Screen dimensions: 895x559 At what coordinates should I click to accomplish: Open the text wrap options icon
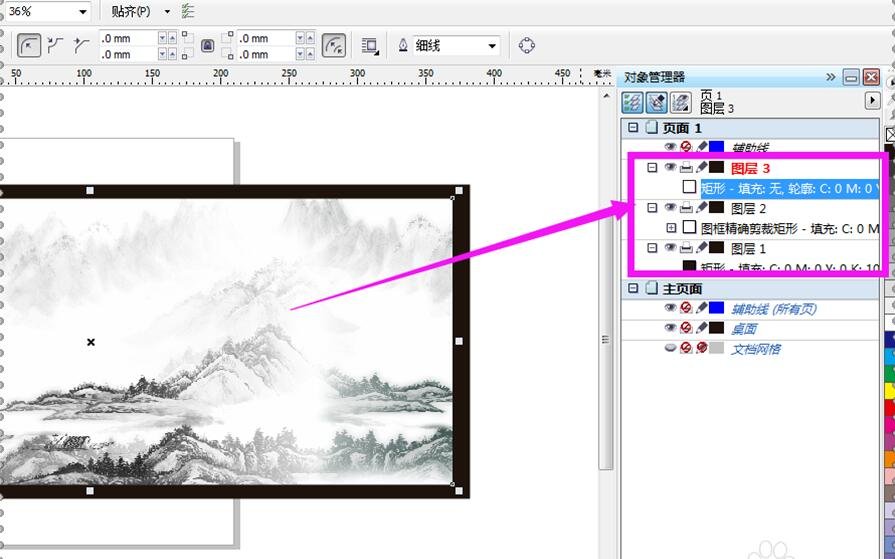(x=370, y=46)
